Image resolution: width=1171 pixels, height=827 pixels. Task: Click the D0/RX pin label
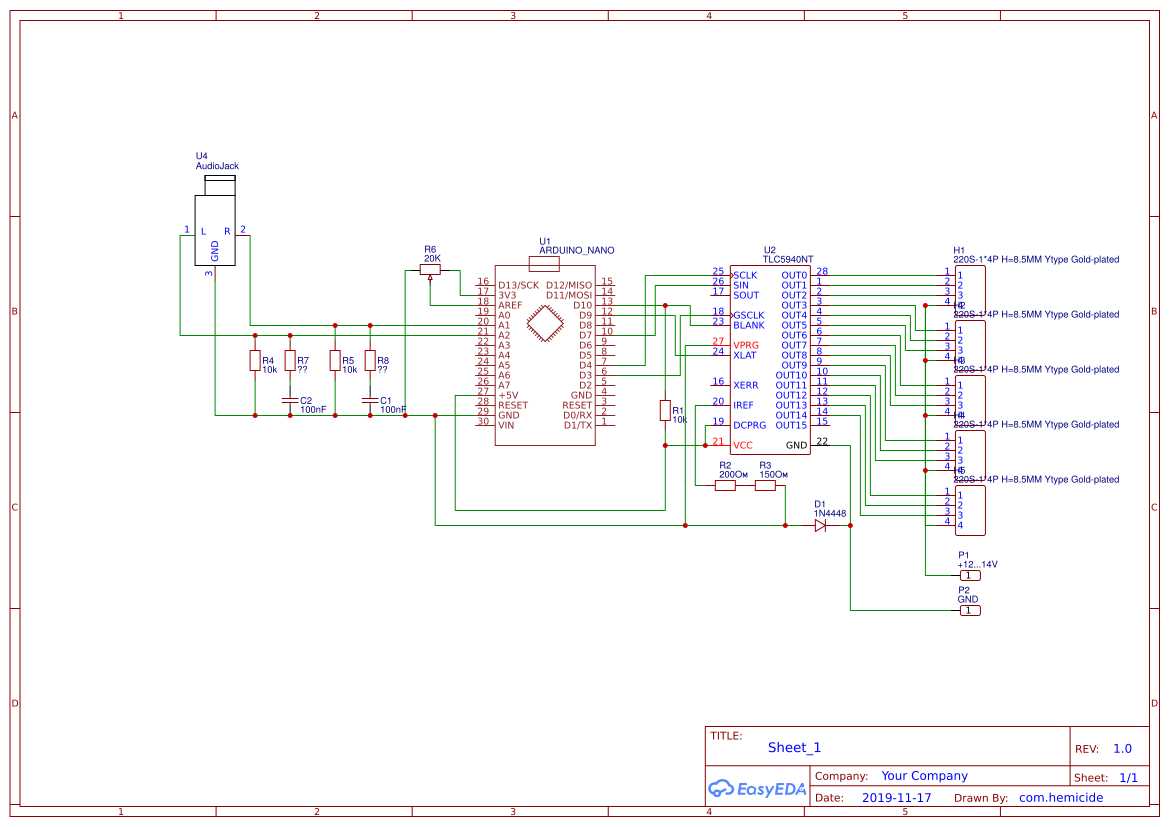pos(577,415)
